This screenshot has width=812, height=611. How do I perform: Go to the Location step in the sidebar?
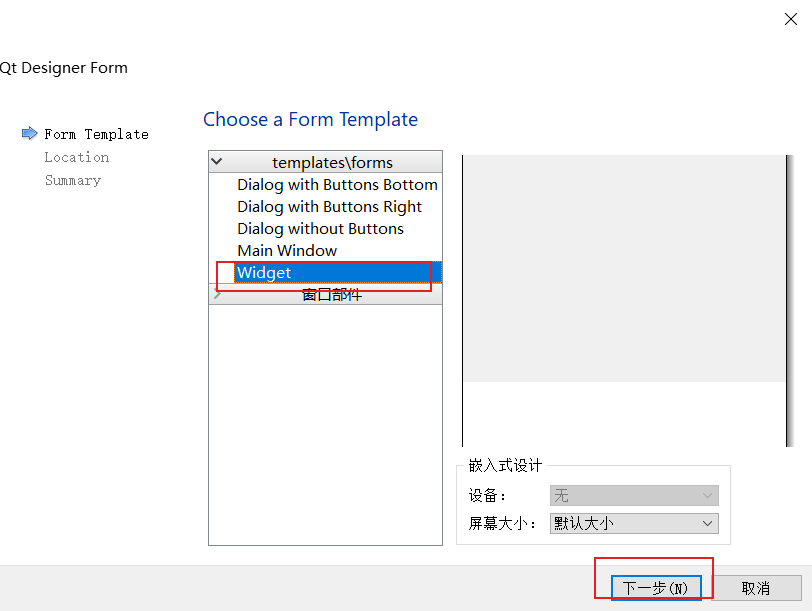click(x=77, y=157)
